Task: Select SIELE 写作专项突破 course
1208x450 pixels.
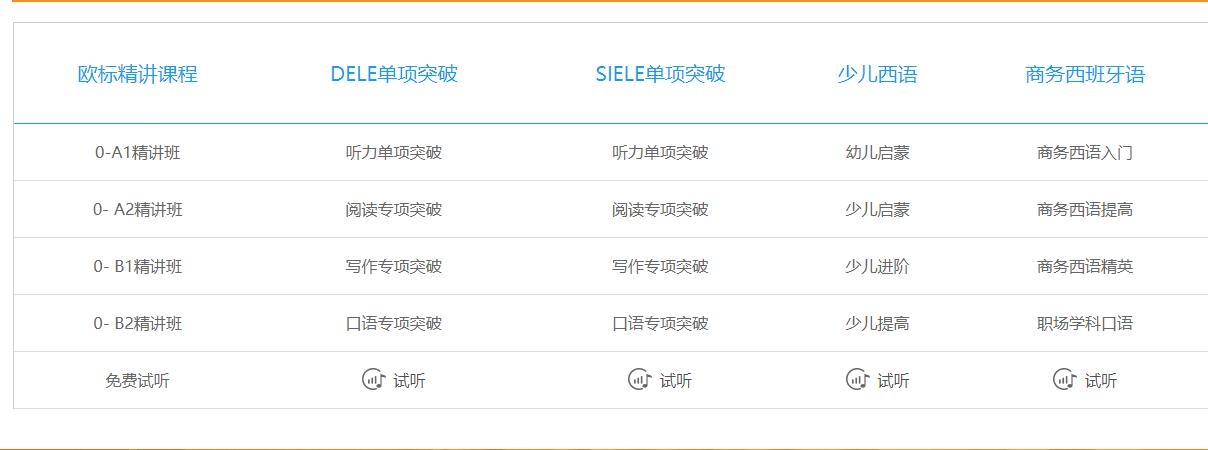Action: (660, 266)
